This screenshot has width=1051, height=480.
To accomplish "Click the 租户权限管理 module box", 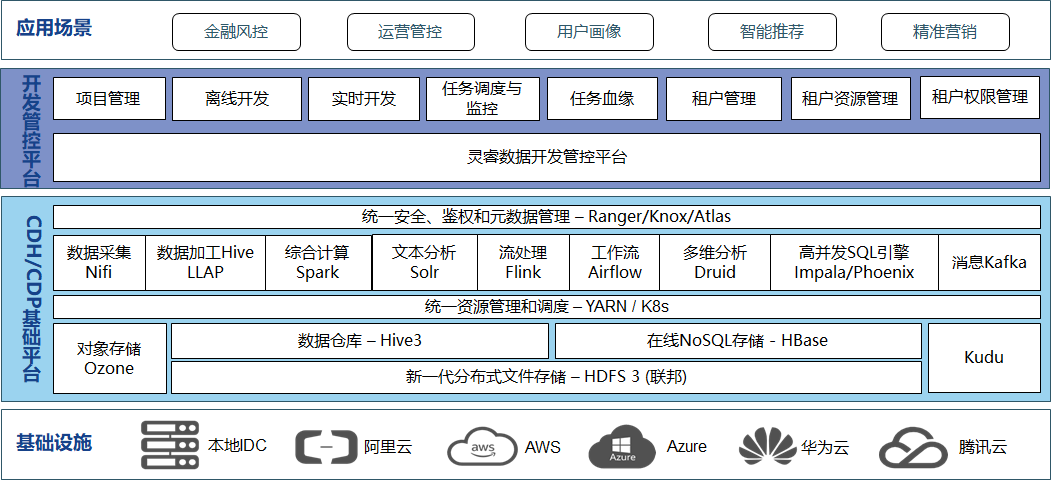I will tap(979, 97).
